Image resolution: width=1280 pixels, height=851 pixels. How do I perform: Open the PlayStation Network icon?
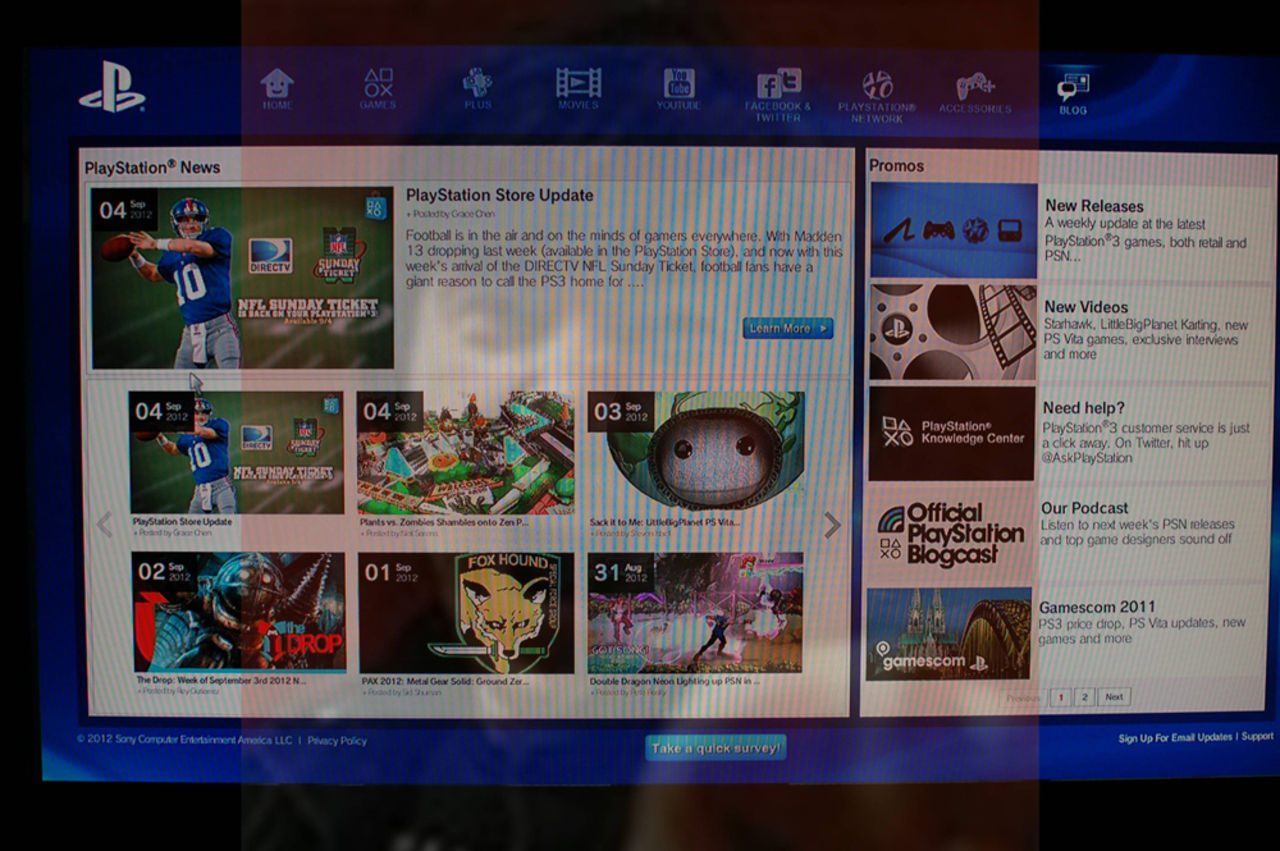click(x=877, y=83)
